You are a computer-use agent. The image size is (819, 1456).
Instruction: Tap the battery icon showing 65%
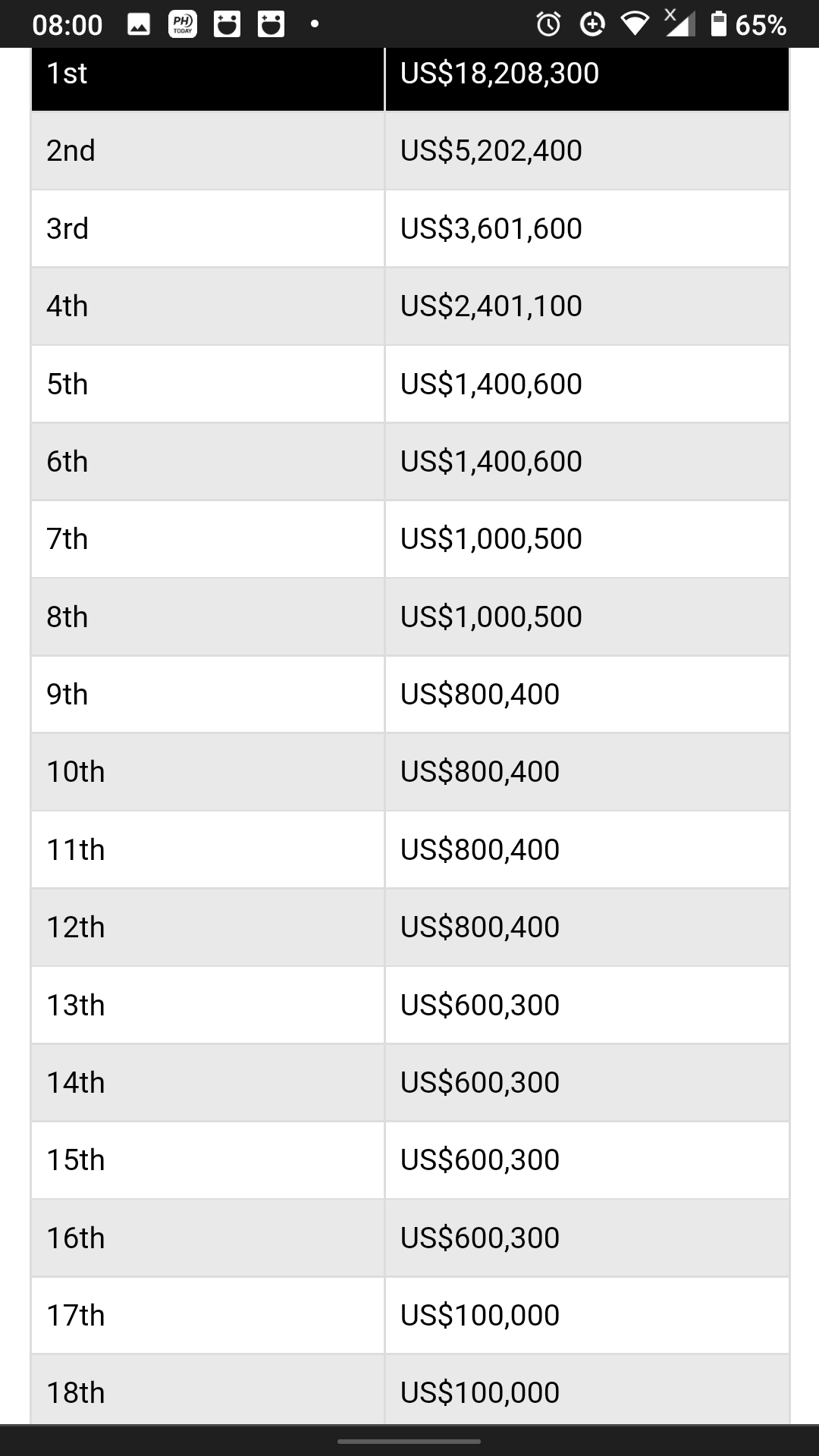point(718,24)
